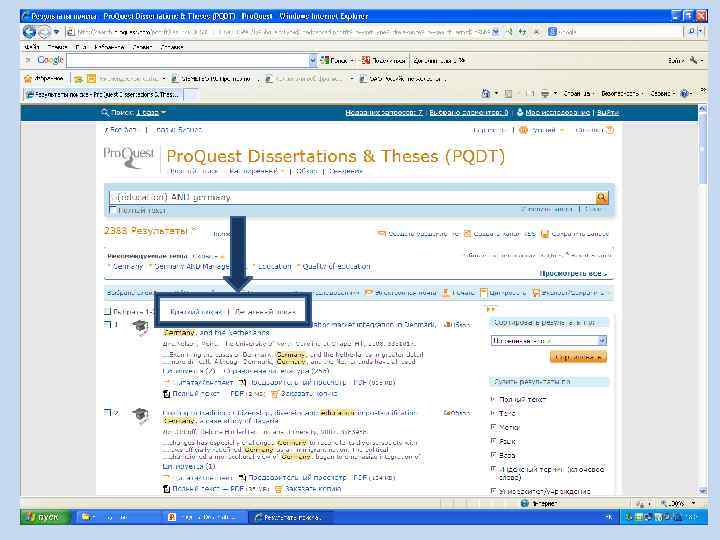Image resolution: width=720 pixels, height=540 pixels.
Task: Click the Germany suggested topic link
Action: (x=127, y=266)
